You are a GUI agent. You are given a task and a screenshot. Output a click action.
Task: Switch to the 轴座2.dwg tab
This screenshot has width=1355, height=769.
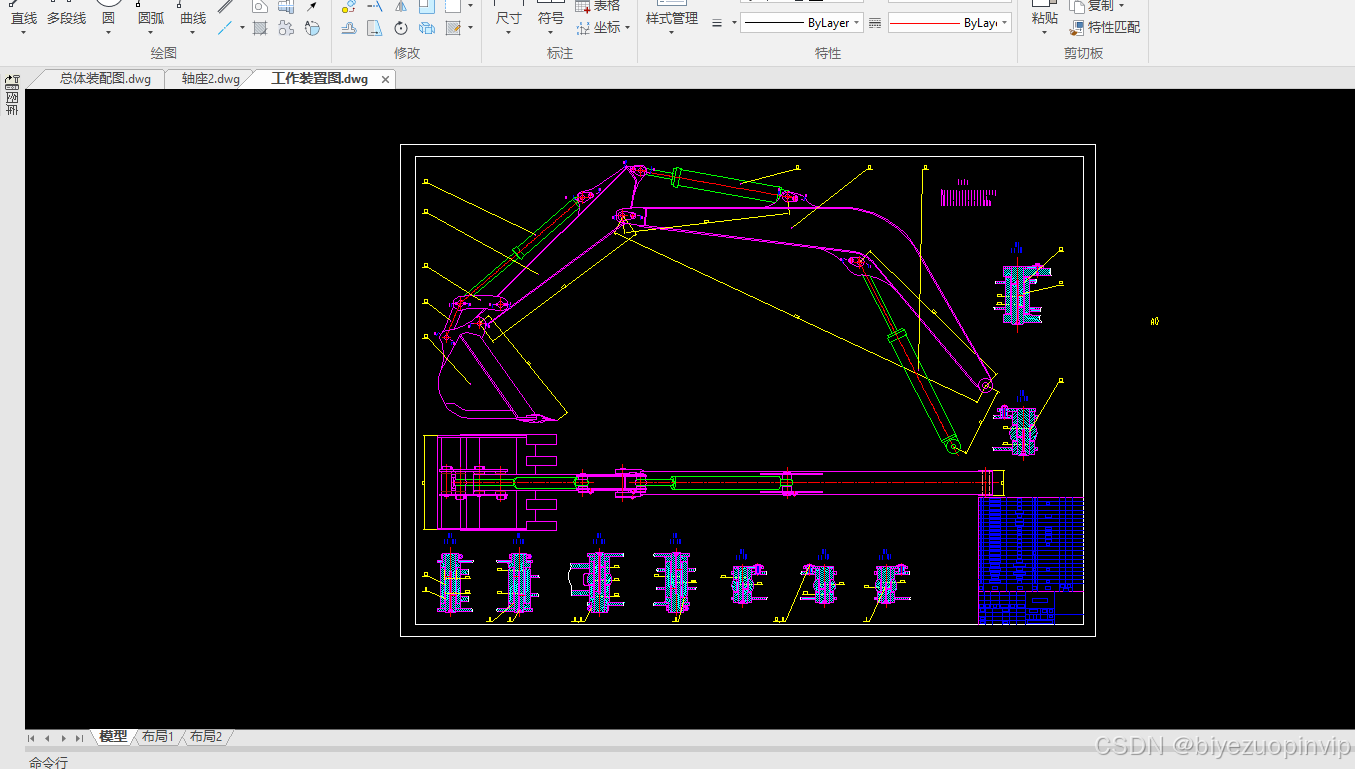click(x=210, y=79)
